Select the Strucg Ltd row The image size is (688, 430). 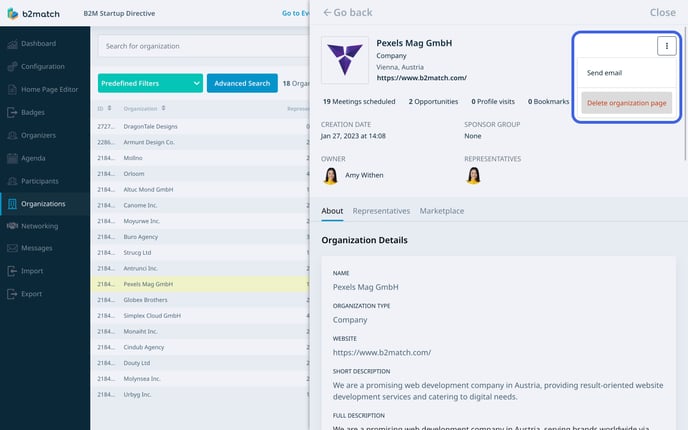200,253
